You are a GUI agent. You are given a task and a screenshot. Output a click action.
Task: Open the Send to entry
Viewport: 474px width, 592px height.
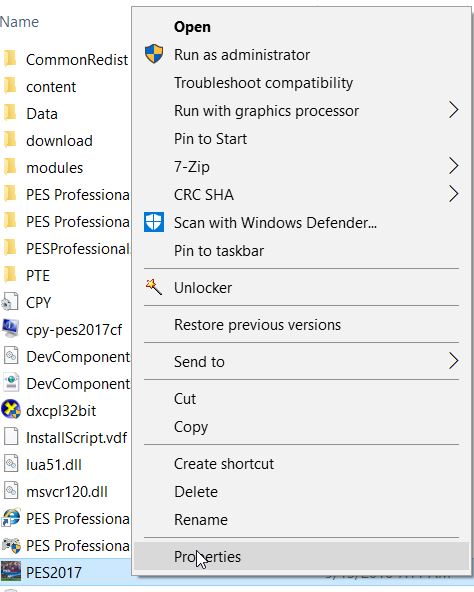tap(301, 362)
